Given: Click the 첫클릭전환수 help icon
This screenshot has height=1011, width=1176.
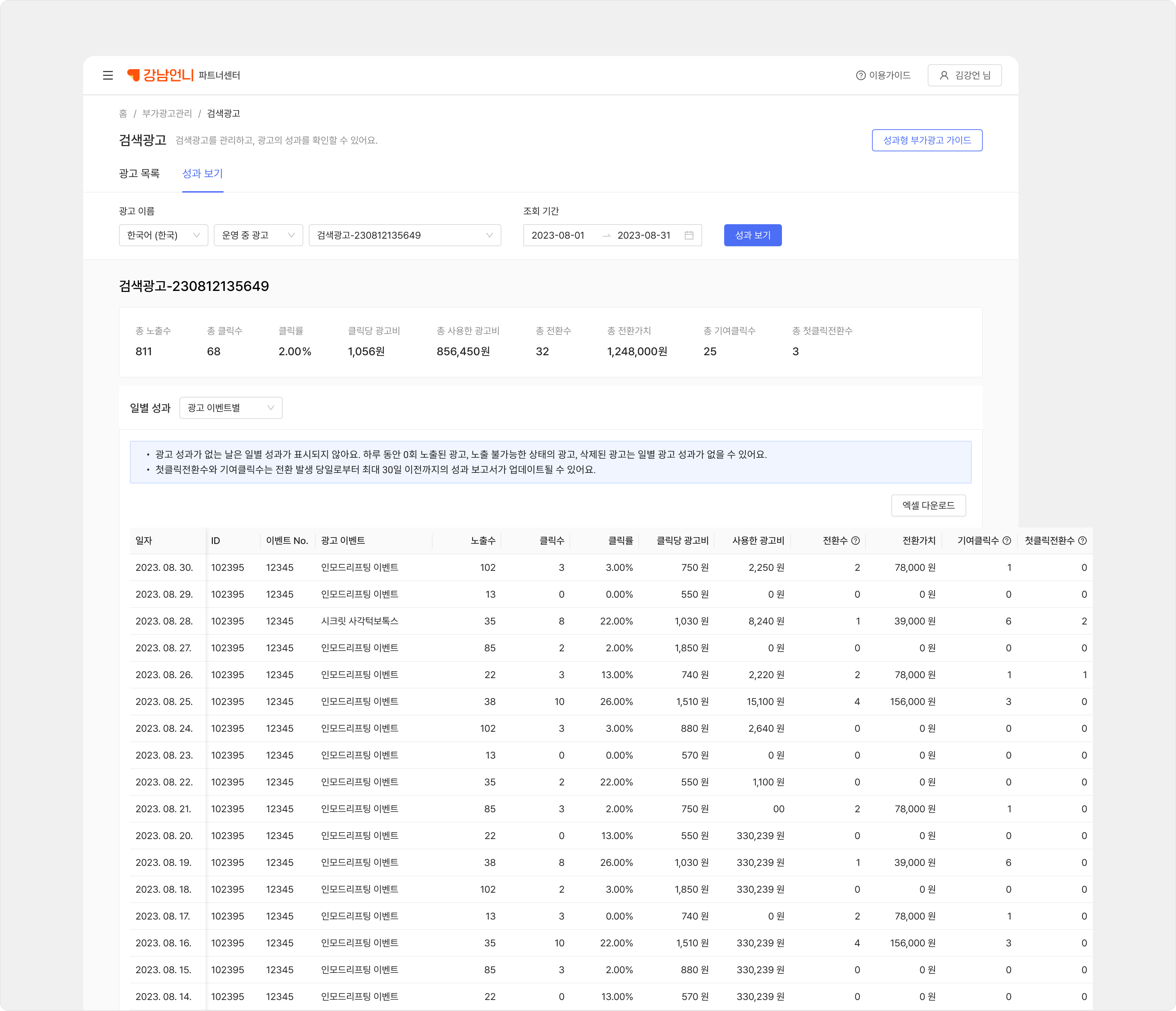Looking at the screenshot, I should (x=1082, y=541).
